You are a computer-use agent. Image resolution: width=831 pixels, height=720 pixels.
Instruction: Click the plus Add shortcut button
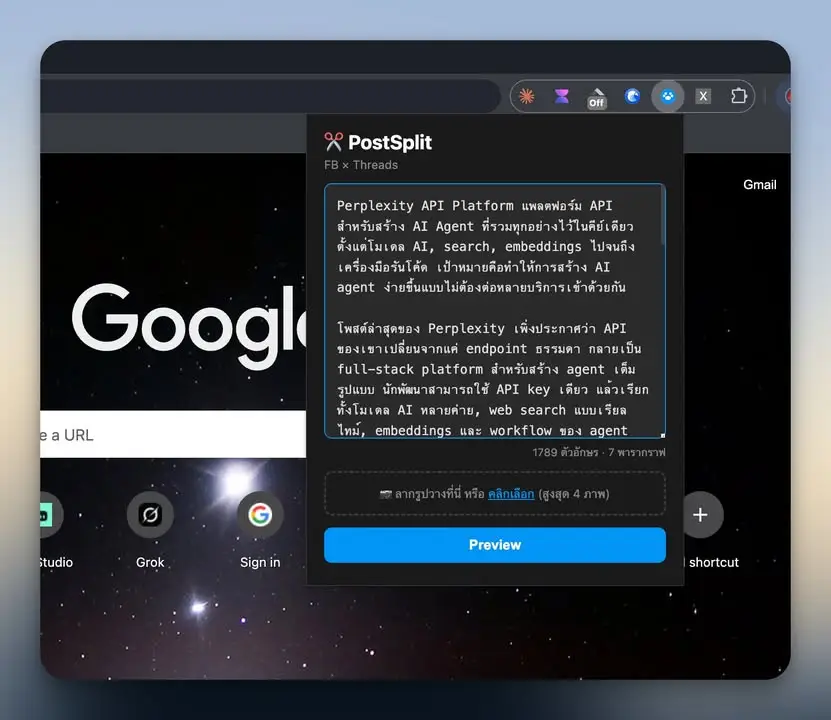coord(700,514)
